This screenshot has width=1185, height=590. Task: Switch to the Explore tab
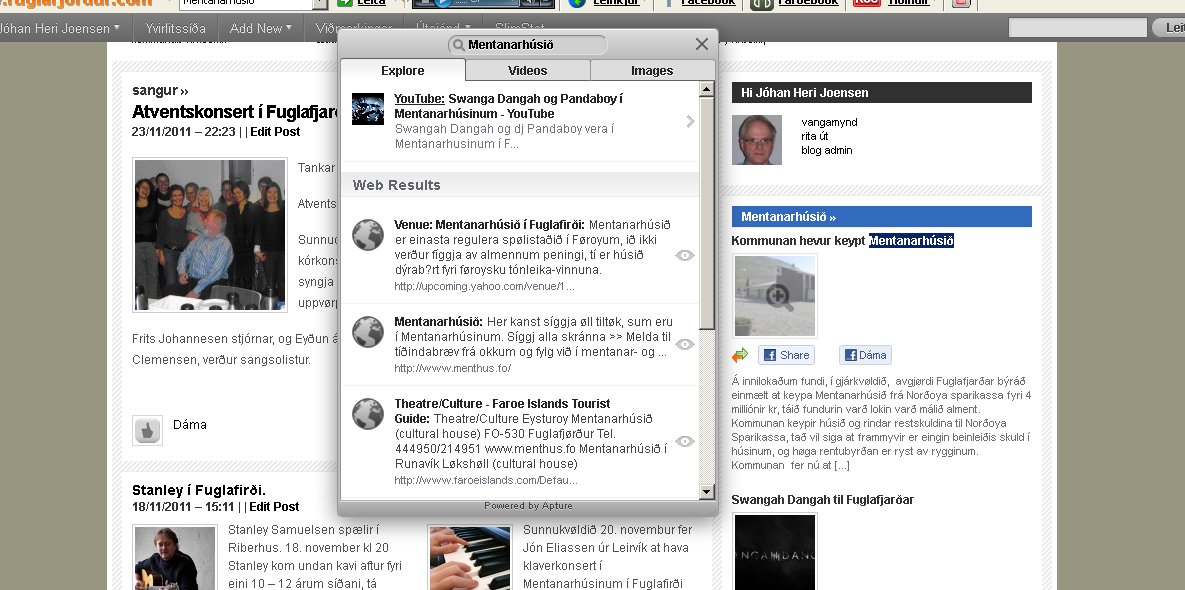pos(403,70)
